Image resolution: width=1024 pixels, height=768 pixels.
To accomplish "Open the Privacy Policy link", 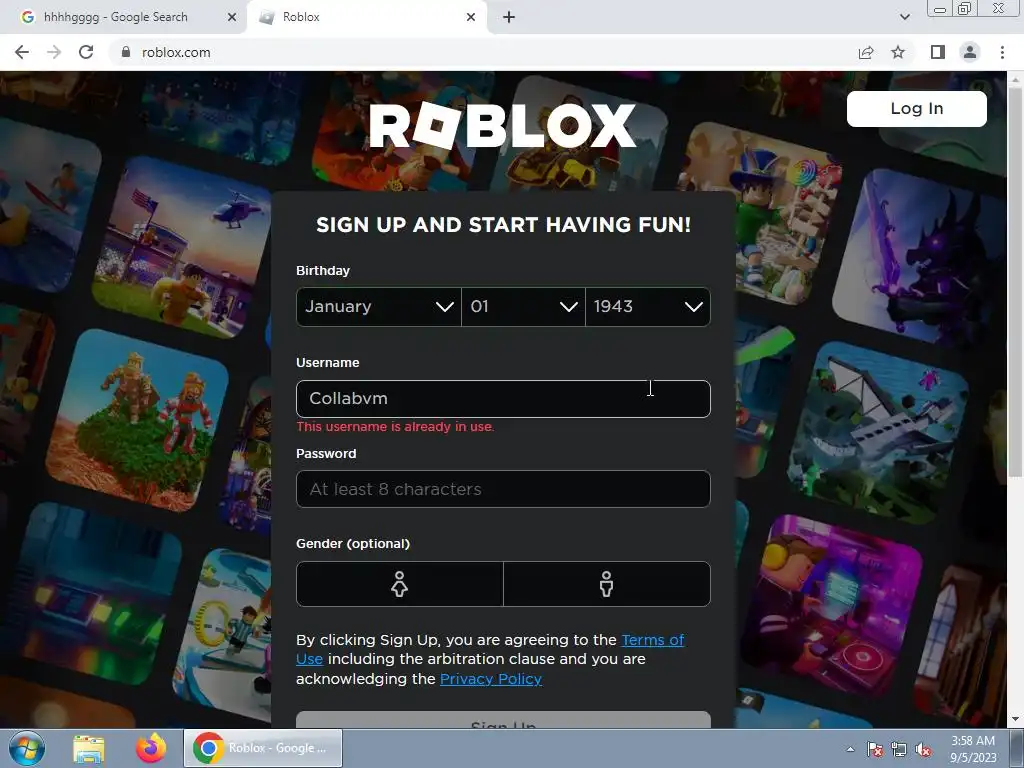I will pyautogui.click(x=490, y=679).
